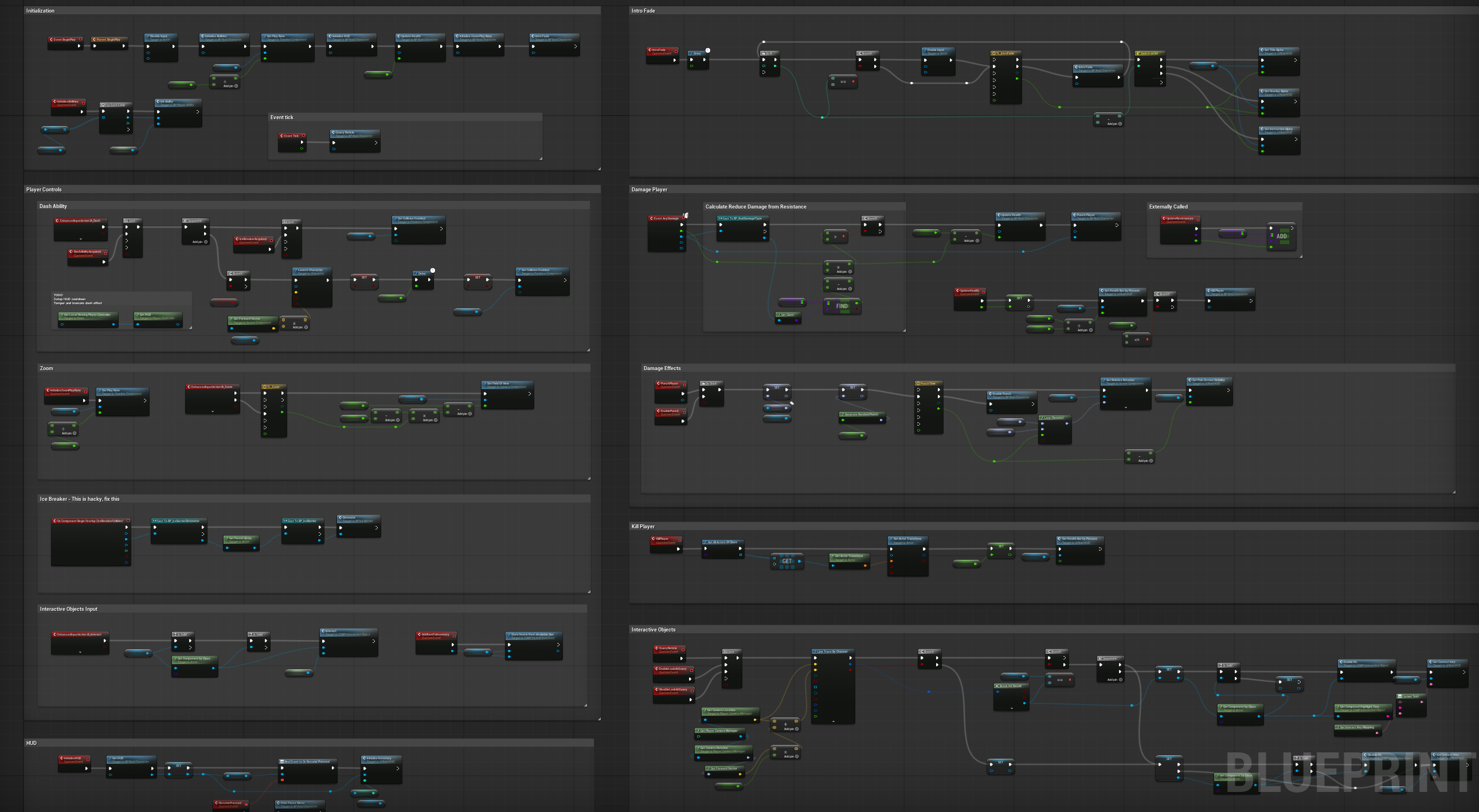The height and width of the screenshot is (812, 1479).
Task: Click the Launch Character function node
Action: click(312, 270)
